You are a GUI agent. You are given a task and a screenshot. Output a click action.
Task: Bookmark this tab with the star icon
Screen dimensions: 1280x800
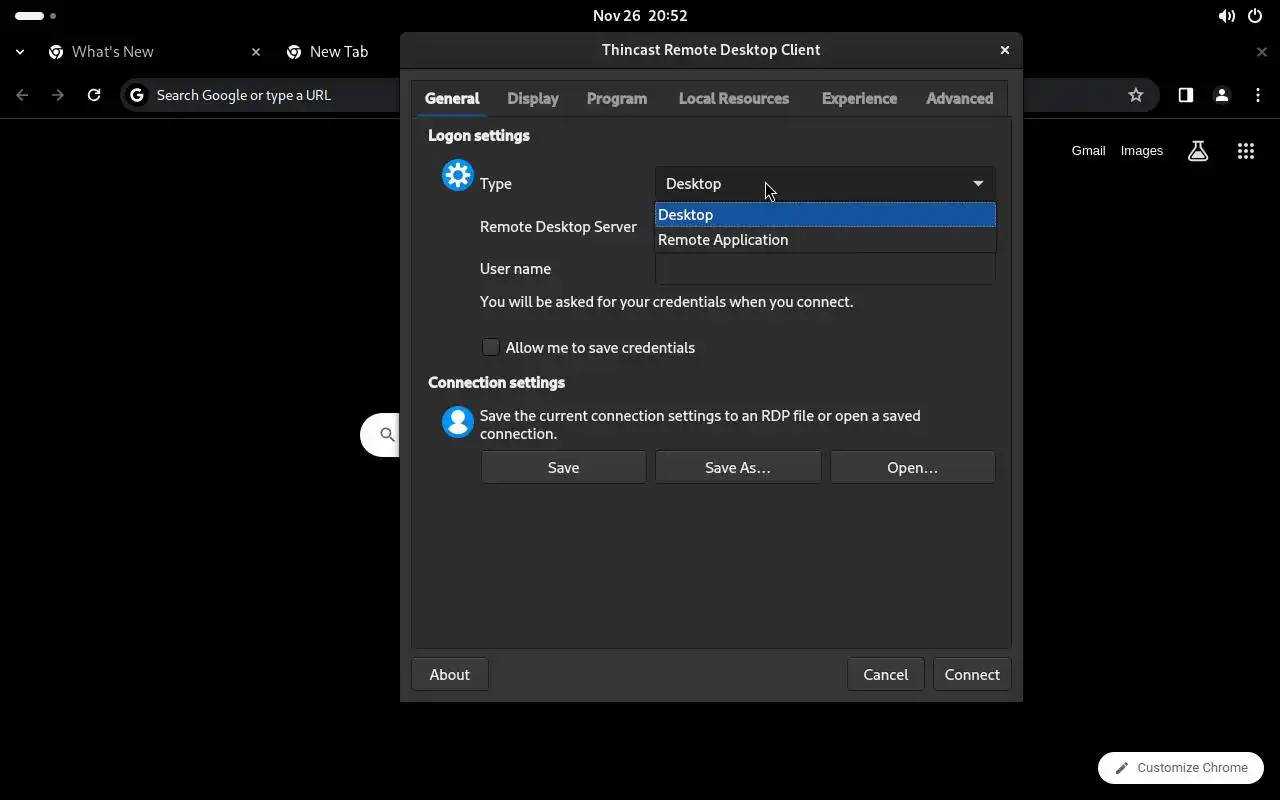(x=1136, y=95)
